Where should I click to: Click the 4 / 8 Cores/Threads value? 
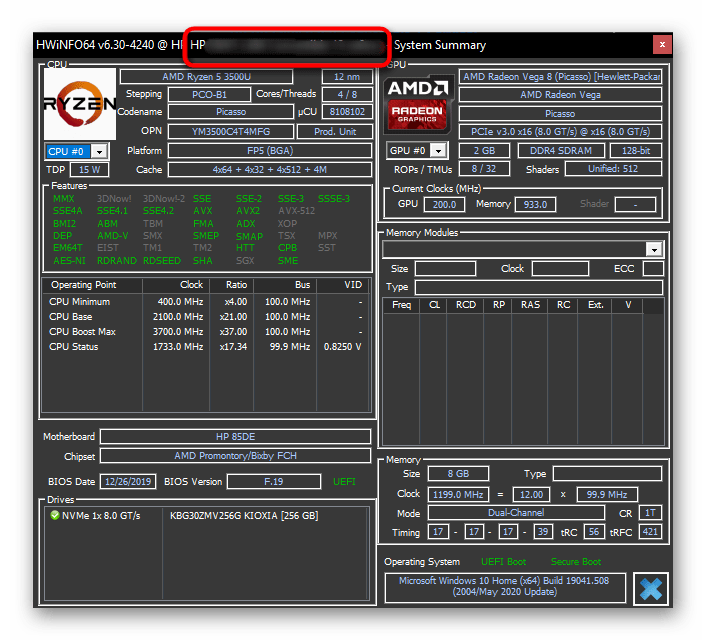coord(347,94)
